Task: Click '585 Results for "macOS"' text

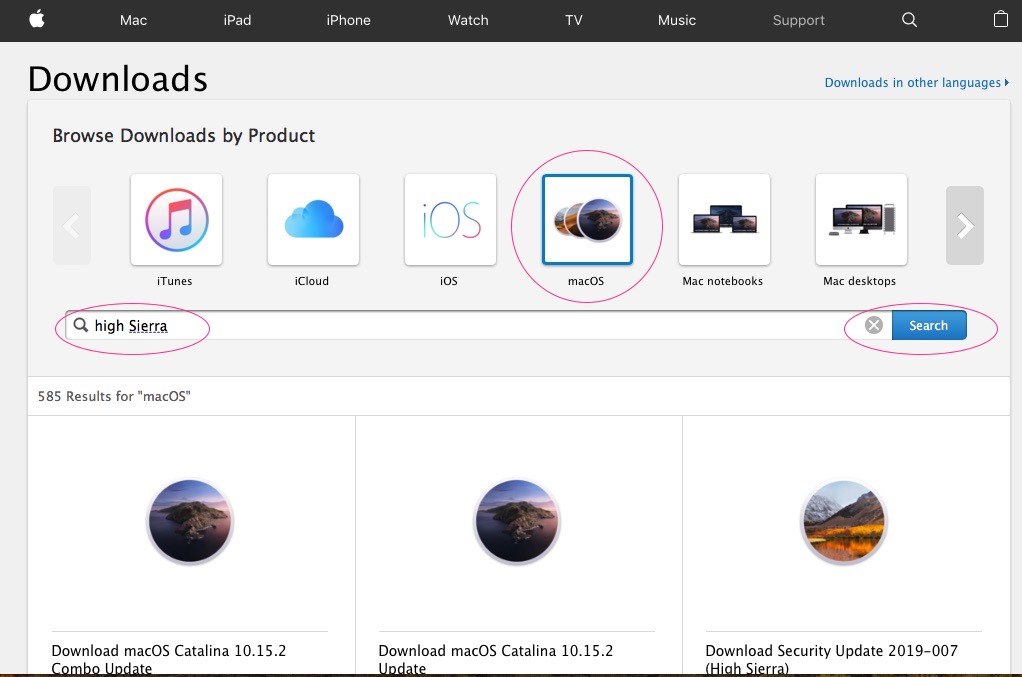Action: coord(114,396)
